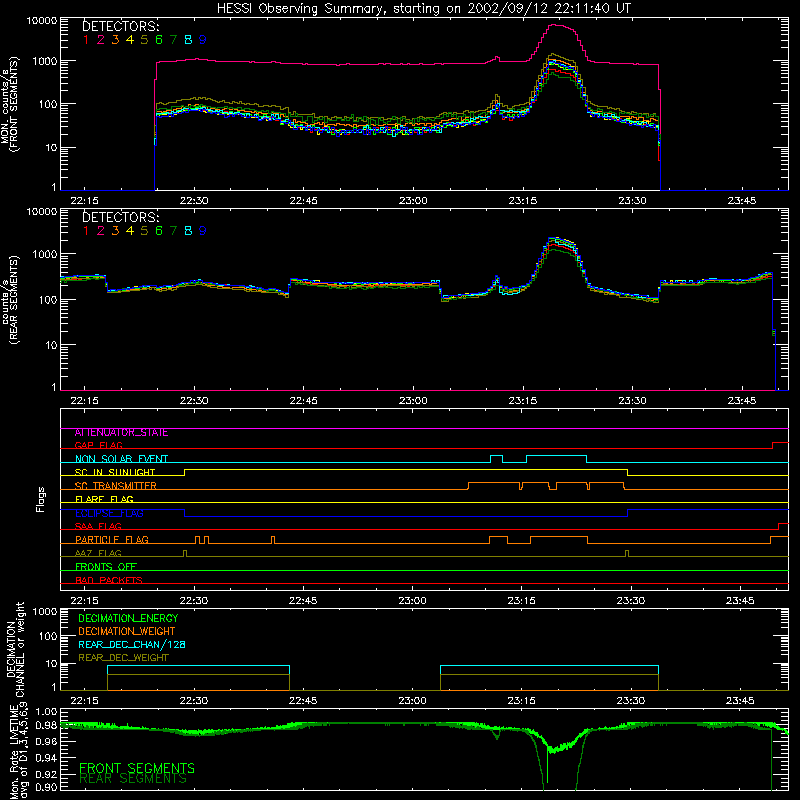Pick detector 6 in rear segments legend

click(x=159, y=231)
